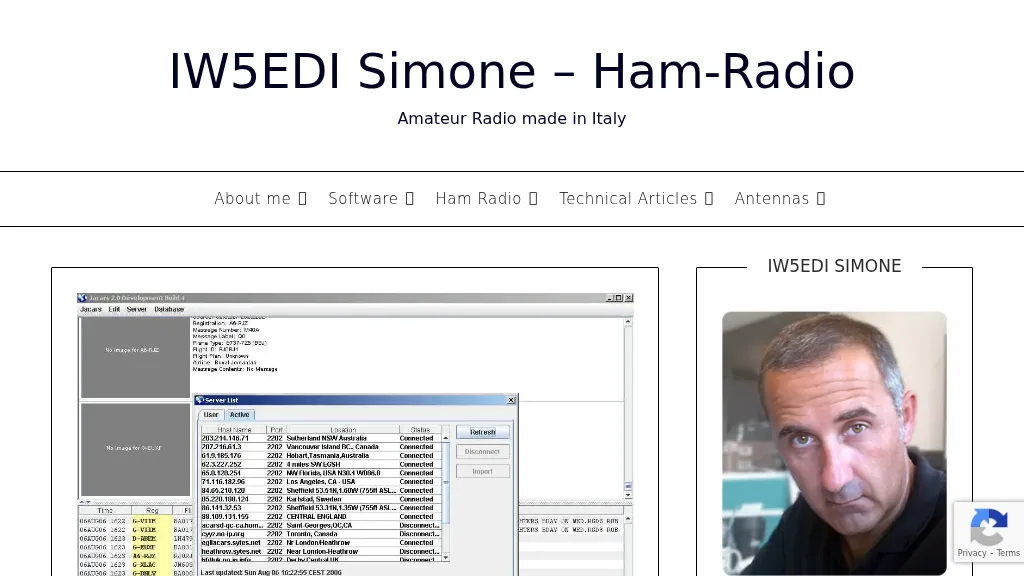This screenshot has width=1024, height=576.
Task: Click the reCAPTCHA badge icon
Action: 988,526
